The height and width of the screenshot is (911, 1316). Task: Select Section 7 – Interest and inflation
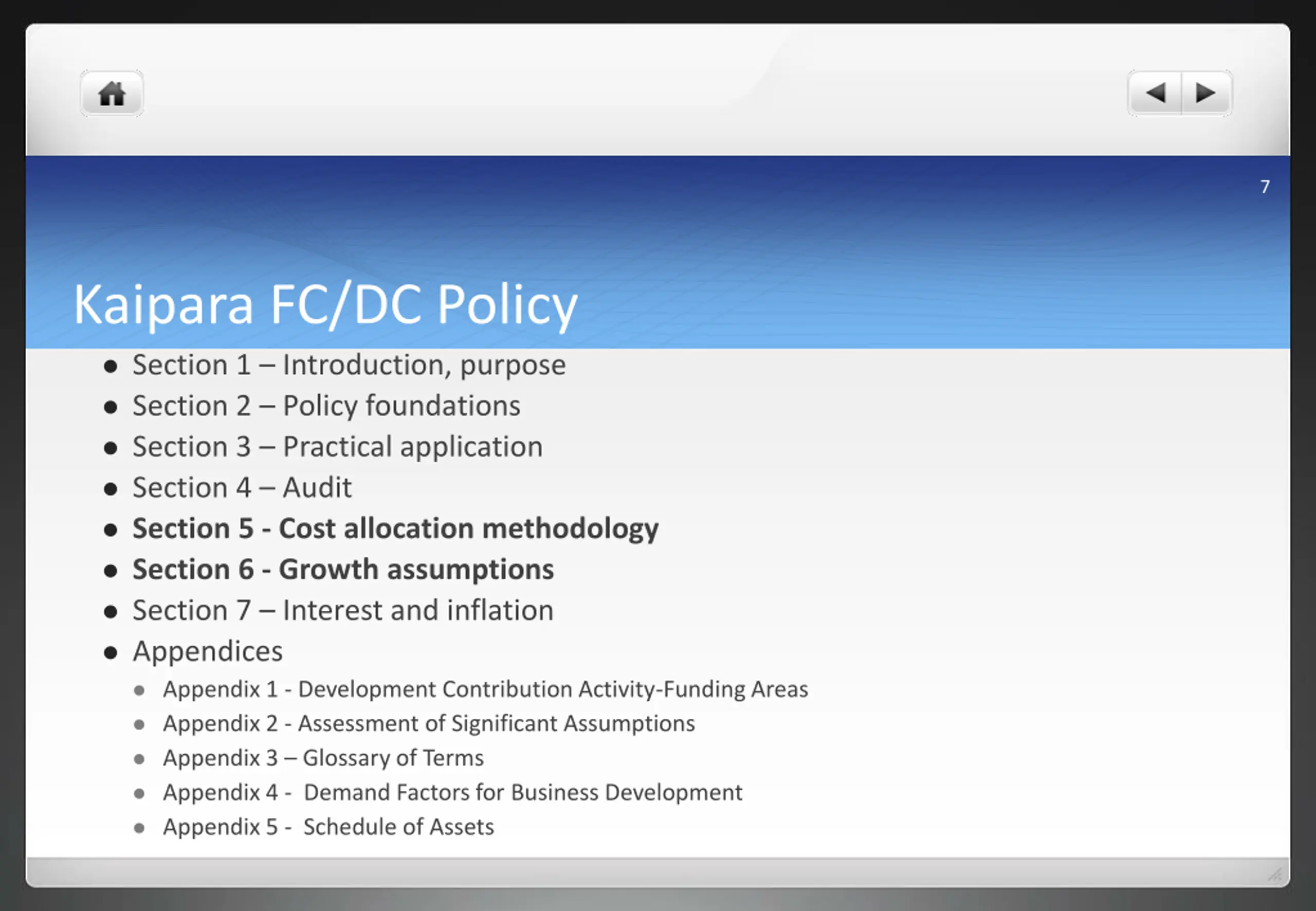343,611
